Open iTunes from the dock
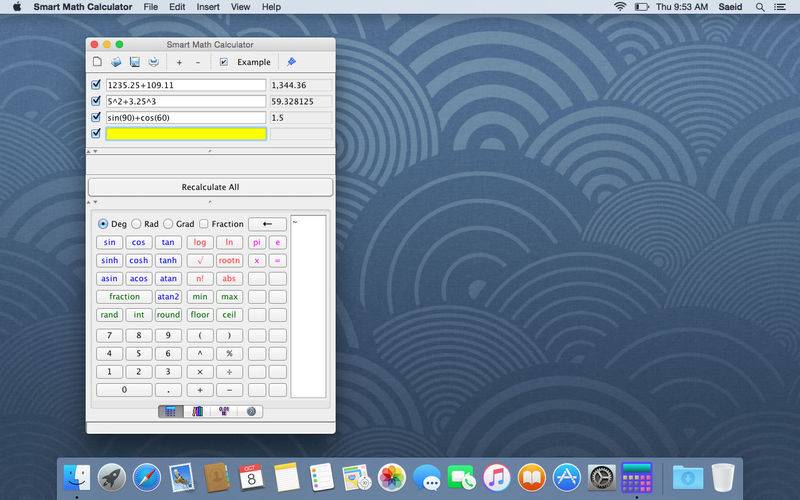Viewport: 800px width, 500px height. (x=496, y=478)
